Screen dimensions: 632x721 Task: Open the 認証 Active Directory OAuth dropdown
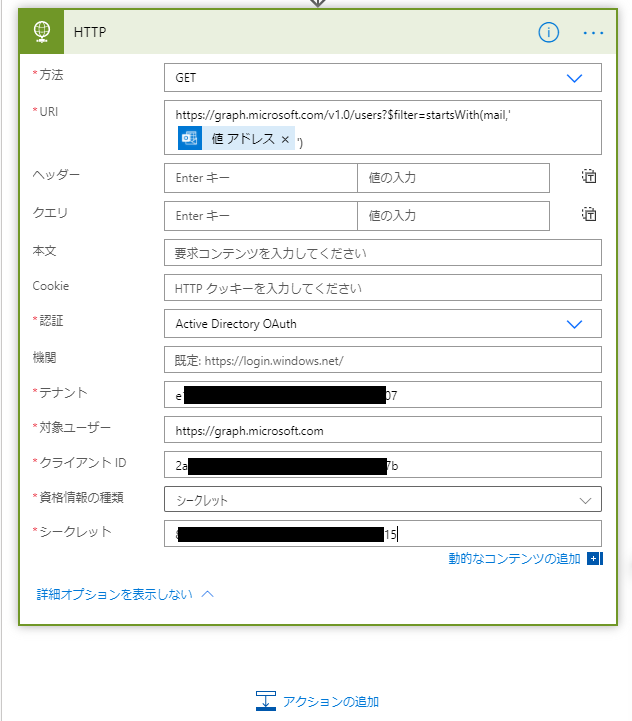point(383,324)
